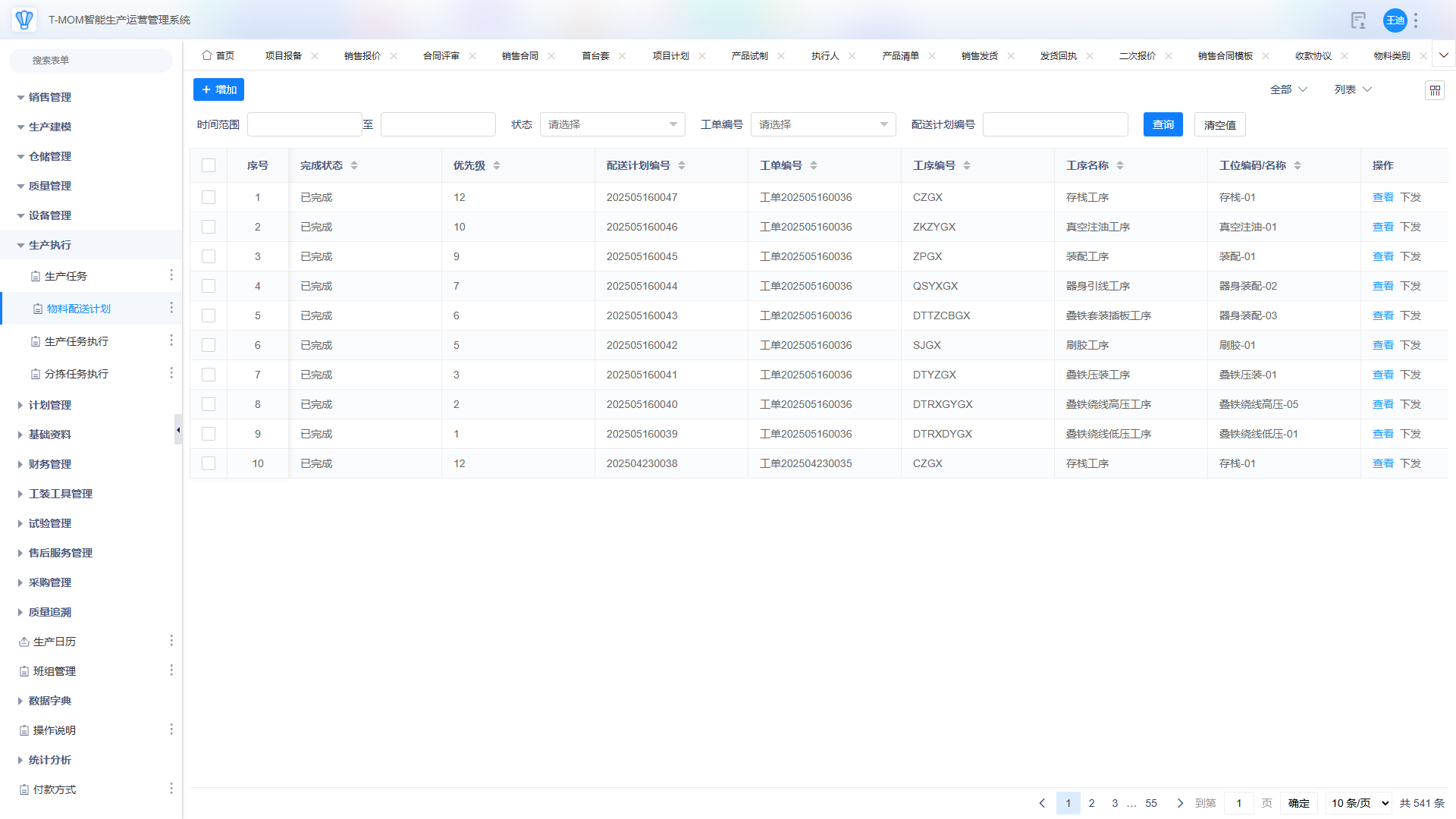Sort by 优先级 column arrows

point(497,165)
